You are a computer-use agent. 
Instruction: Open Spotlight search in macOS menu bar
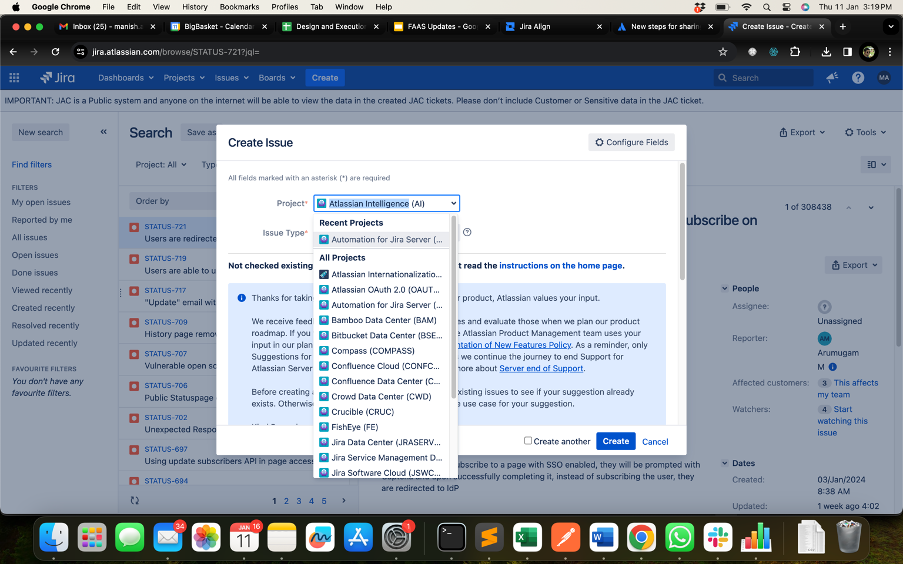click(766, 7)
